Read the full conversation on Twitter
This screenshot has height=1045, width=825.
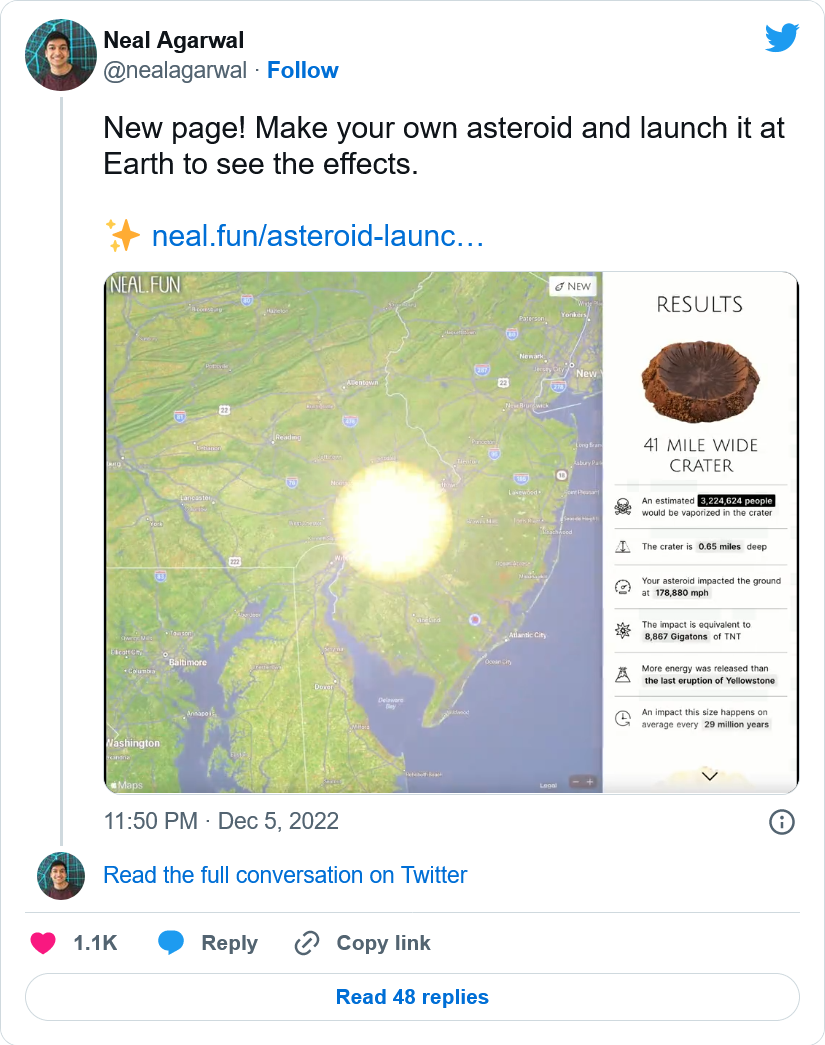(285, 875)
